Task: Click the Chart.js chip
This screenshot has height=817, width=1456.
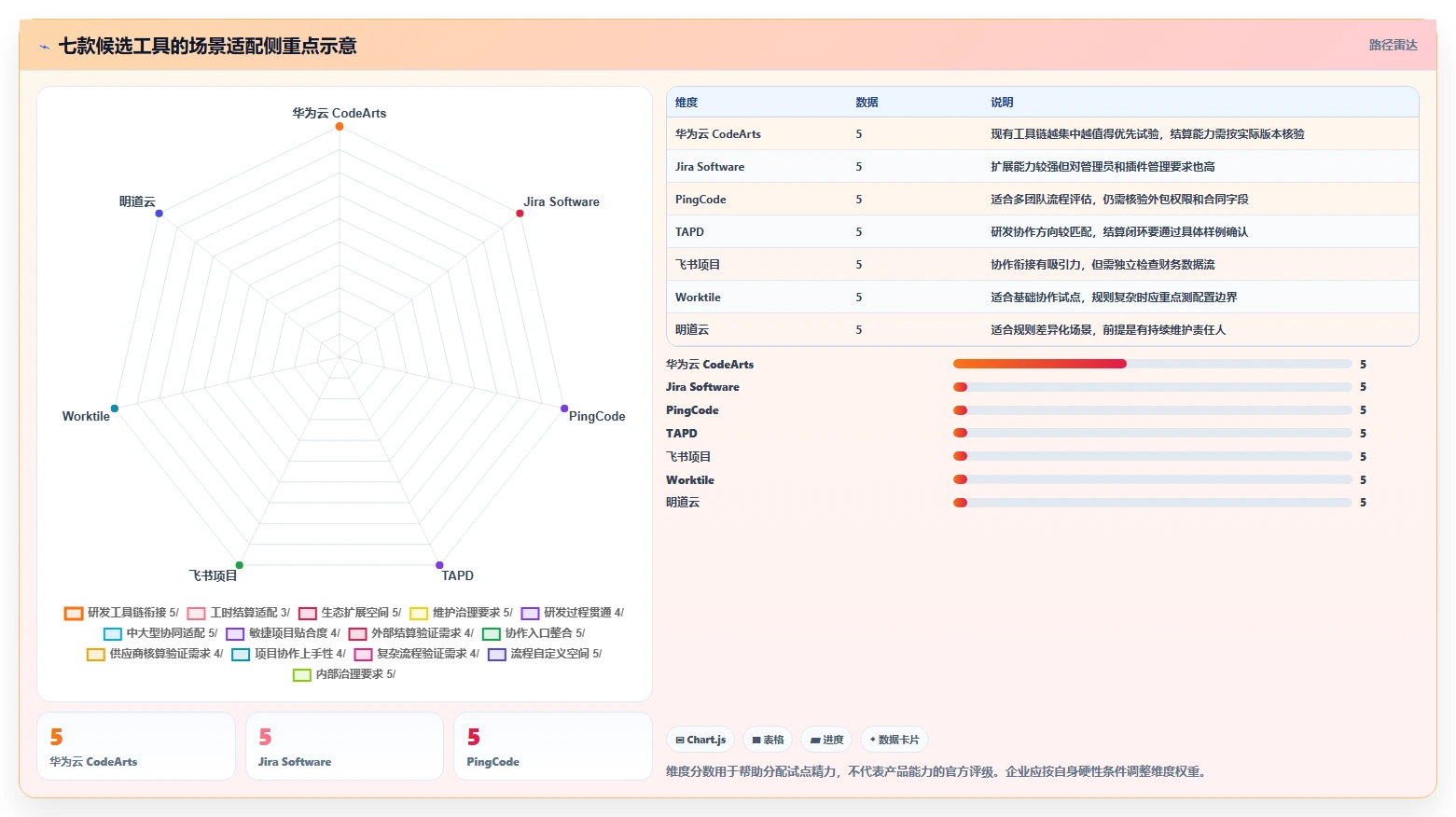Action: pyautogui.click(x=700, y=740)
